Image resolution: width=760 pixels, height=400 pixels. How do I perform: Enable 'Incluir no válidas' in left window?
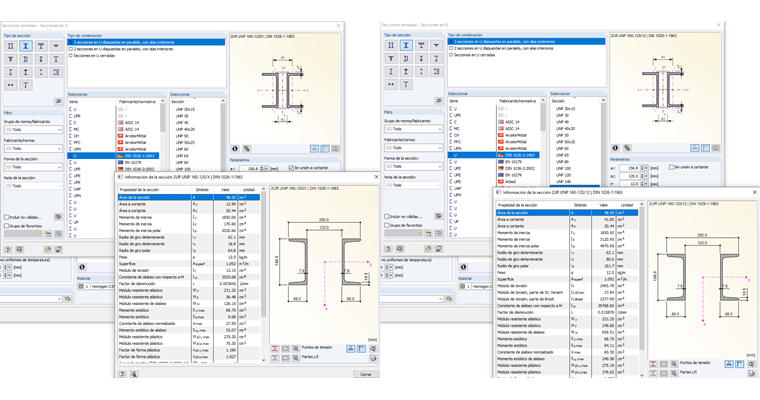click(7, 217)
